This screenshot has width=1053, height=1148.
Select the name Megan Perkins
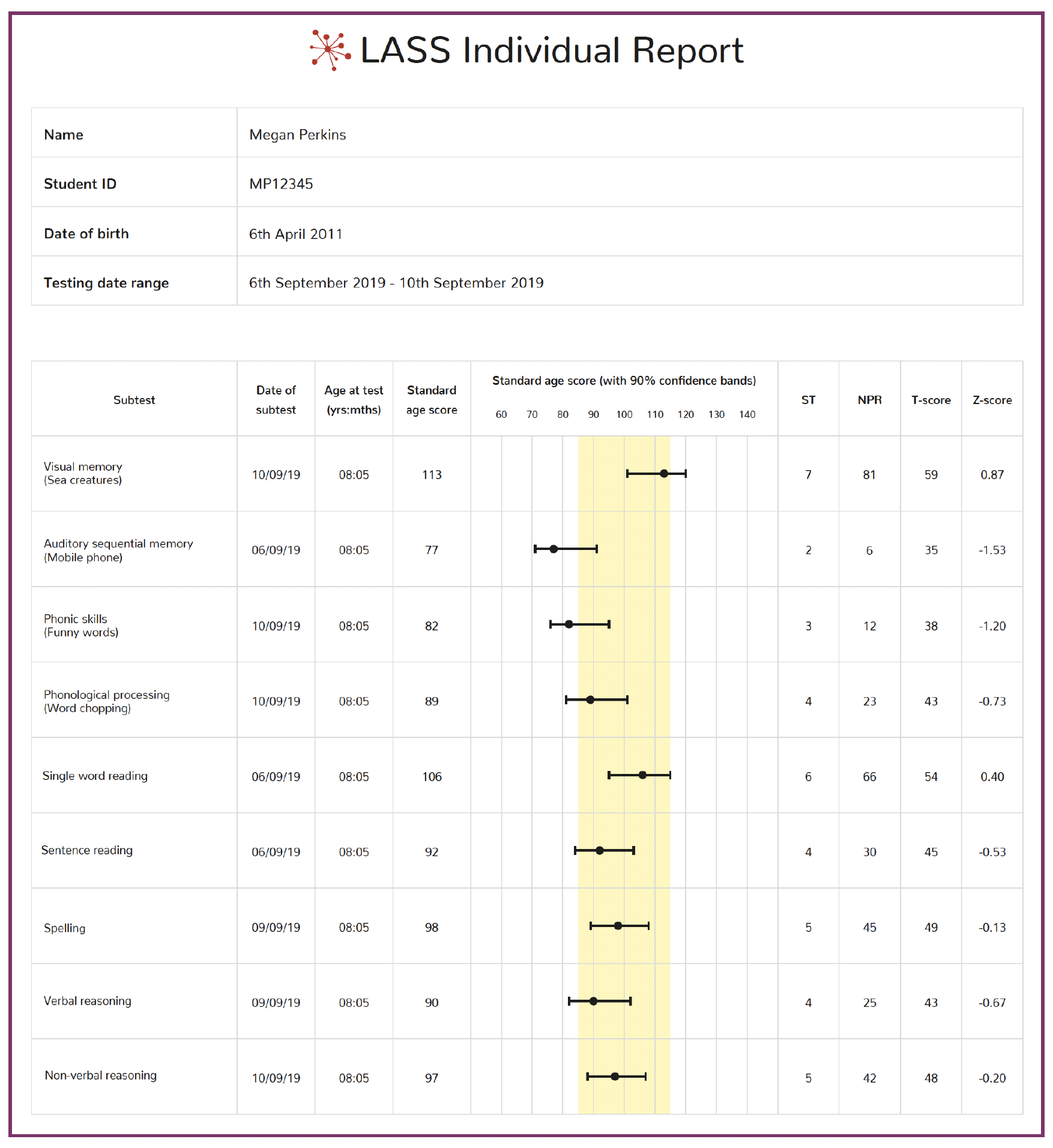pos(298,134)
